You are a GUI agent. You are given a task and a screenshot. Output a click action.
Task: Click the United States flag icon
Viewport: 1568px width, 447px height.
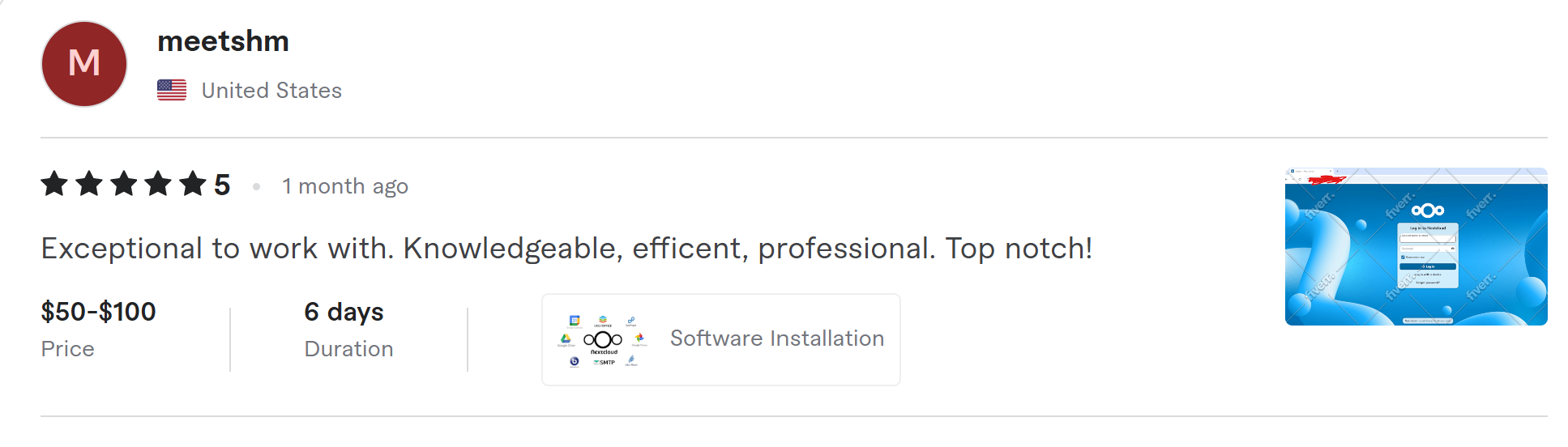172,90
